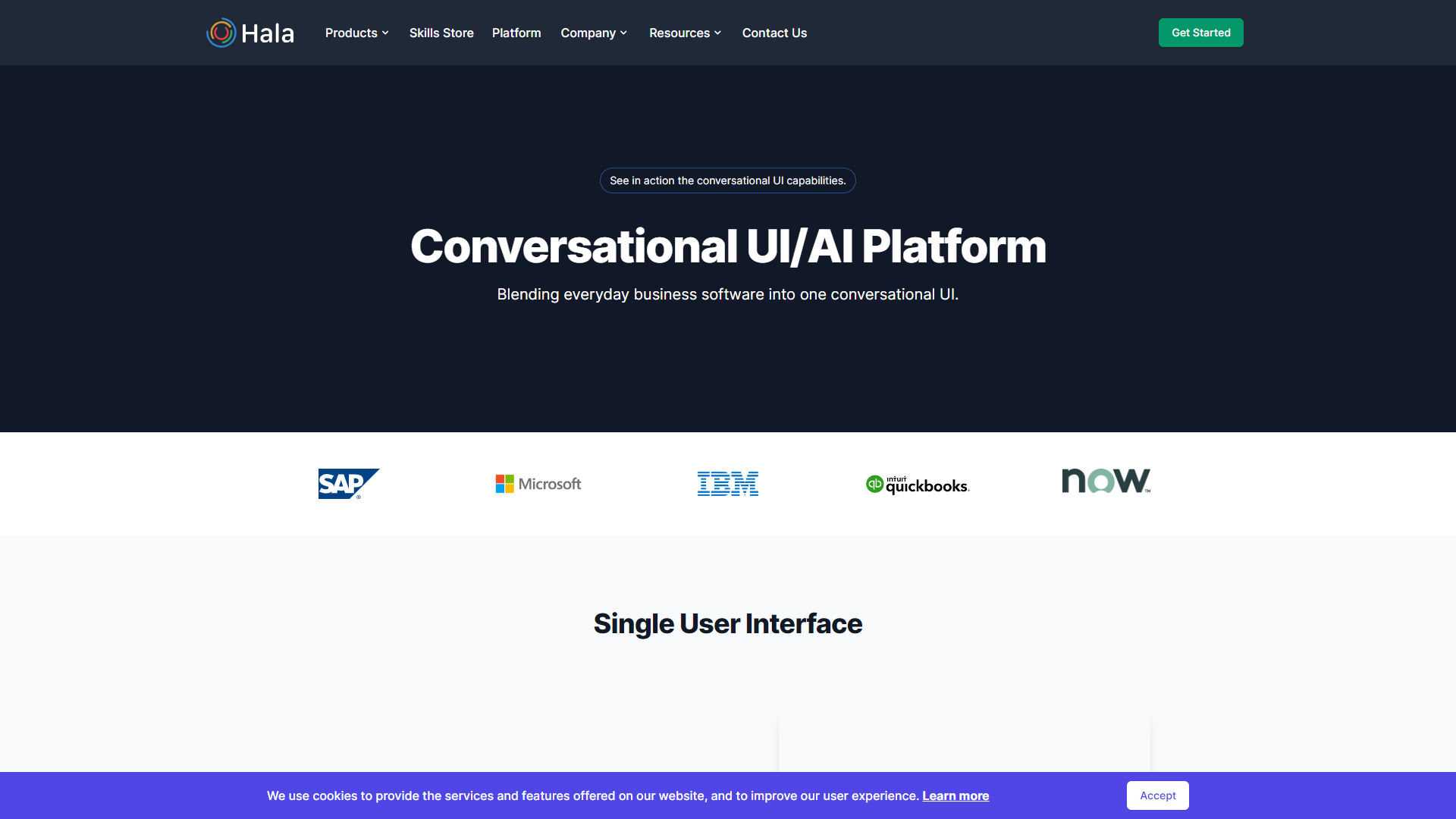This screenshot has width=1456, height=819.
Task: Click the SAP partner logo
Action: point(348,484)
